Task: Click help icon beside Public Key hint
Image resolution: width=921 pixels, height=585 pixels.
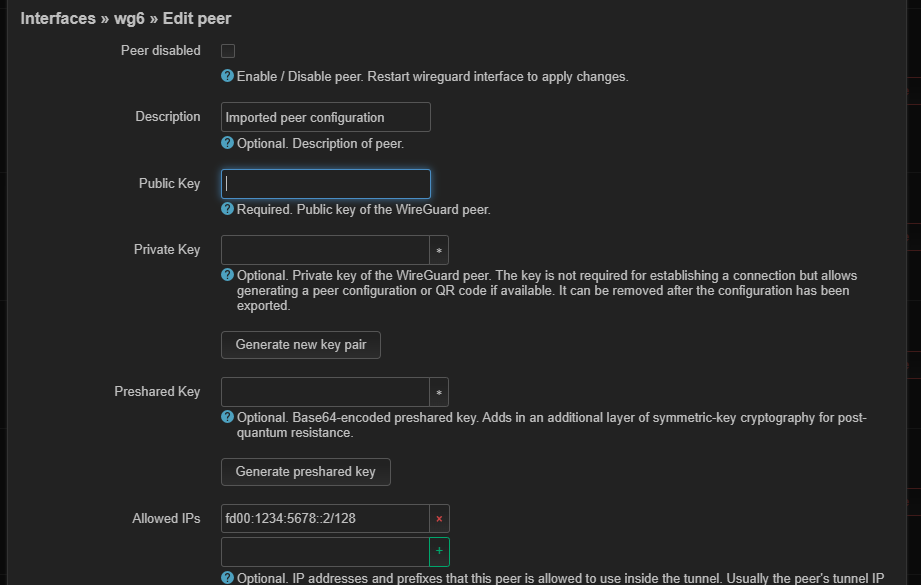Action: coord(227,210)
